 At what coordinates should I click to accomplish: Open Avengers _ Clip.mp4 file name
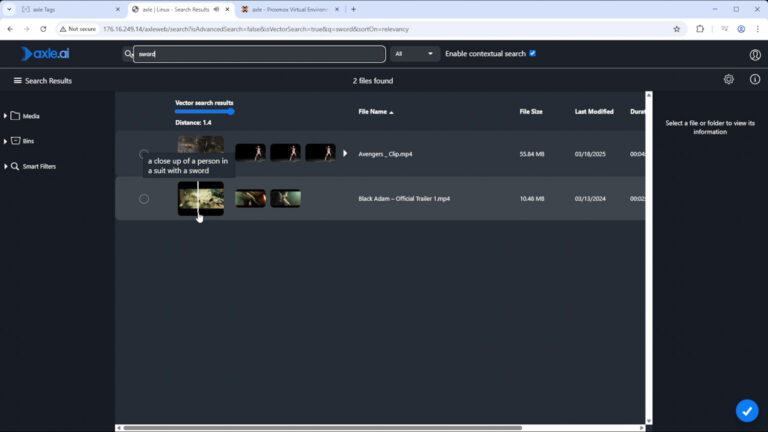[x=385, y=154]
